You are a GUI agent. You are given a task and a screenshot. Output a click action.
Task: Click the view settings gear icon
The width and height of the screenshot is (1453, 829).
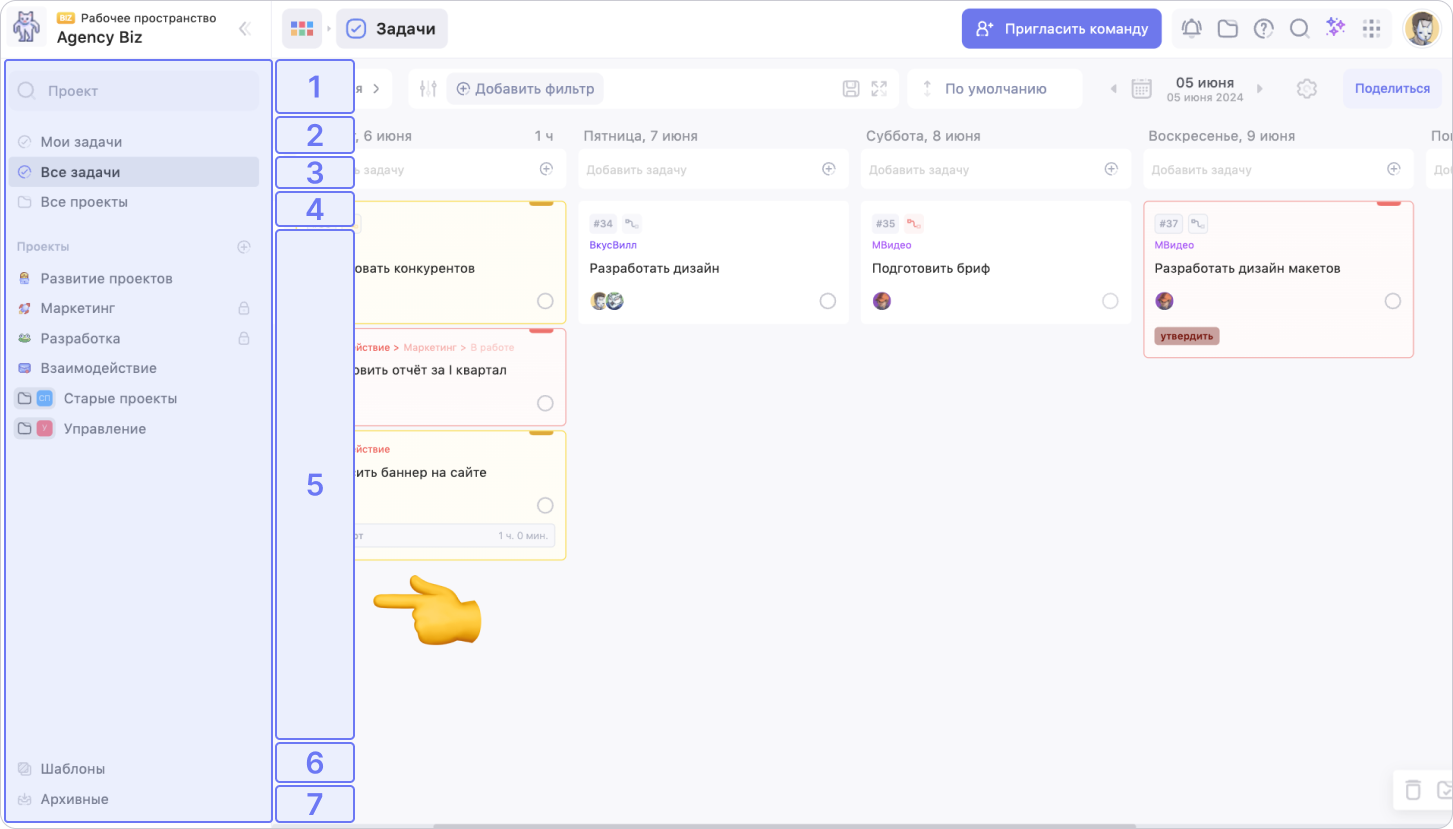coord(1306,89)
